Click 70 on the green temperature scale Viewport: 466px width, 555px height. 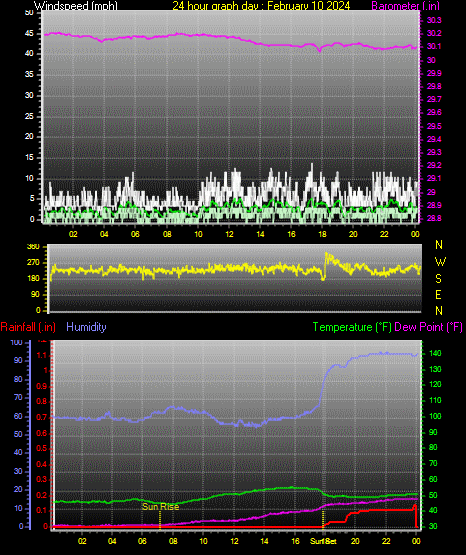coord(433,463)
